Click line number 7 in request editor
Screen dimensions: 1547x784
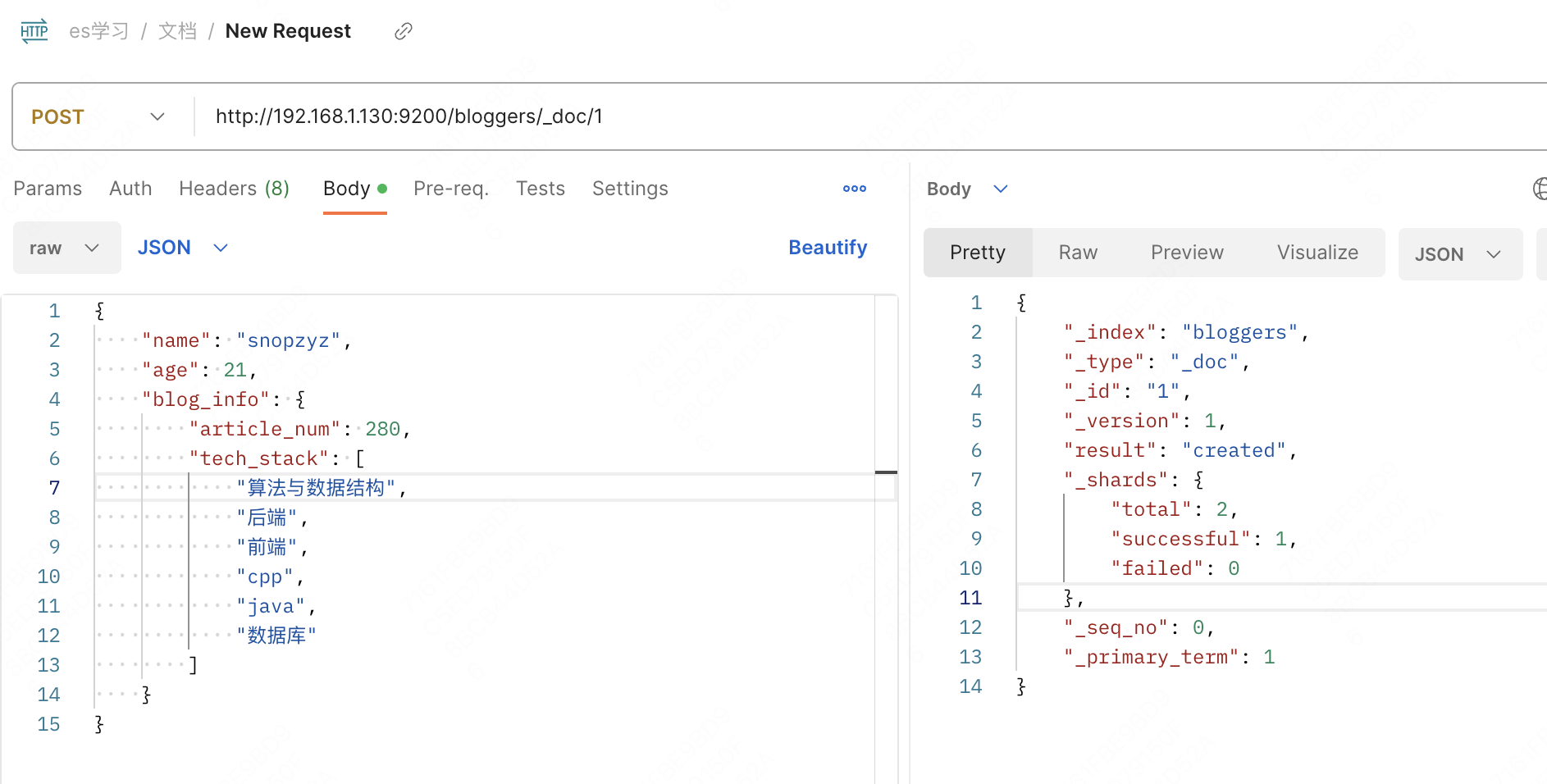pyautogui.click(x=54, y=488)
